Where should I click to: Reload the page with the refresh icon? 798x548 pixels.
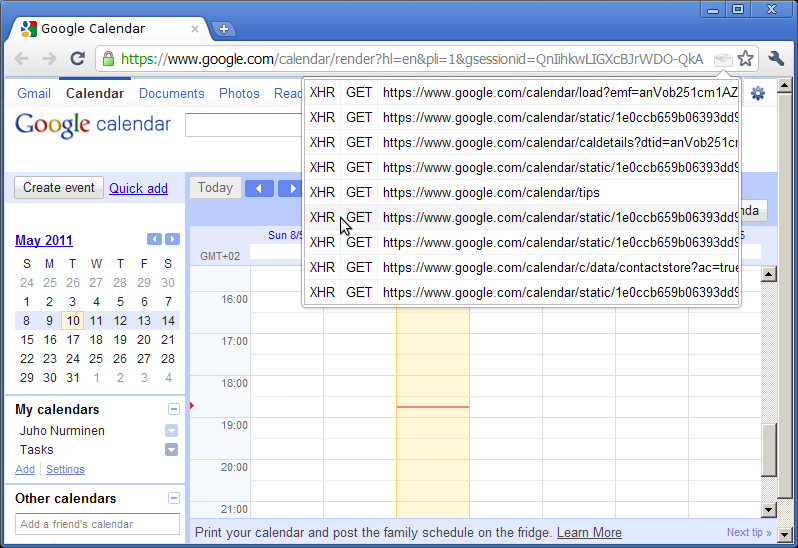coord(77,59)
